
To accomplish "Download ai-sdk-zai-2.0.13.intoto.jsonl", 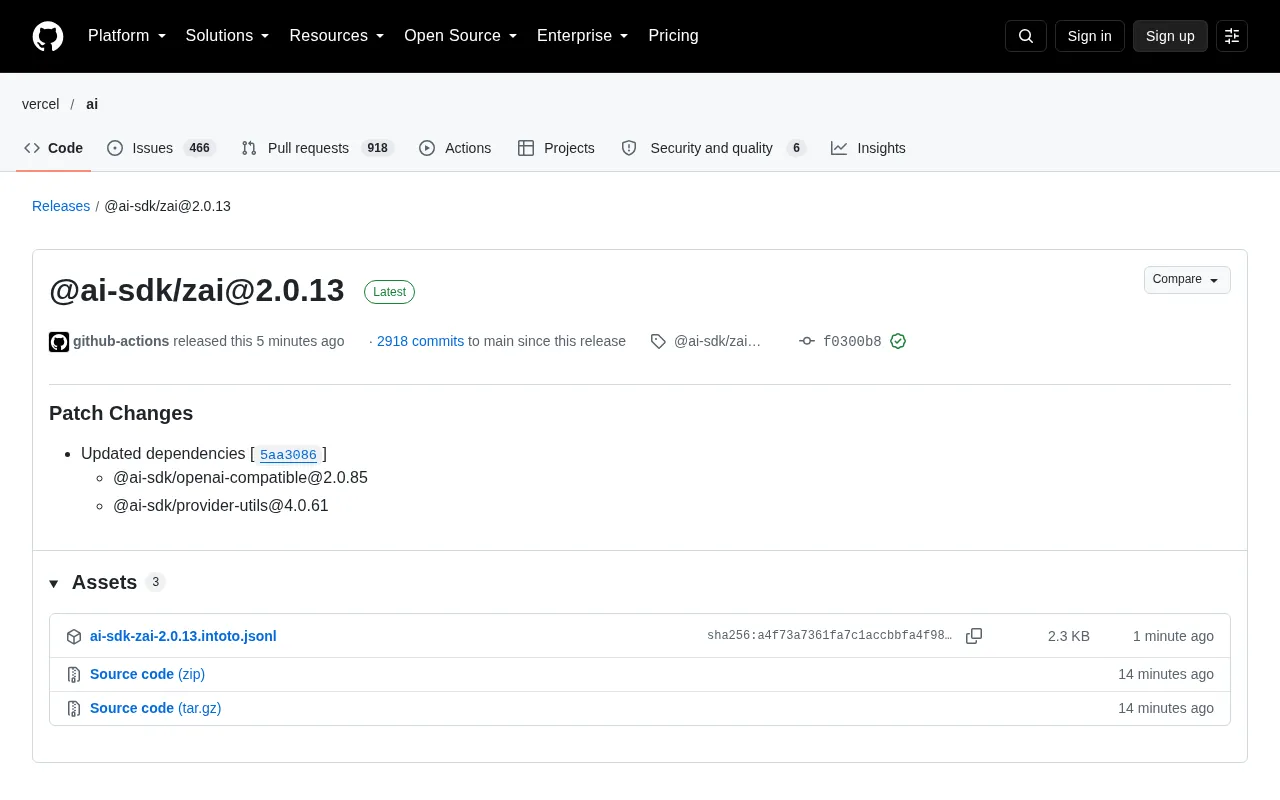I will tap(183, 636).
